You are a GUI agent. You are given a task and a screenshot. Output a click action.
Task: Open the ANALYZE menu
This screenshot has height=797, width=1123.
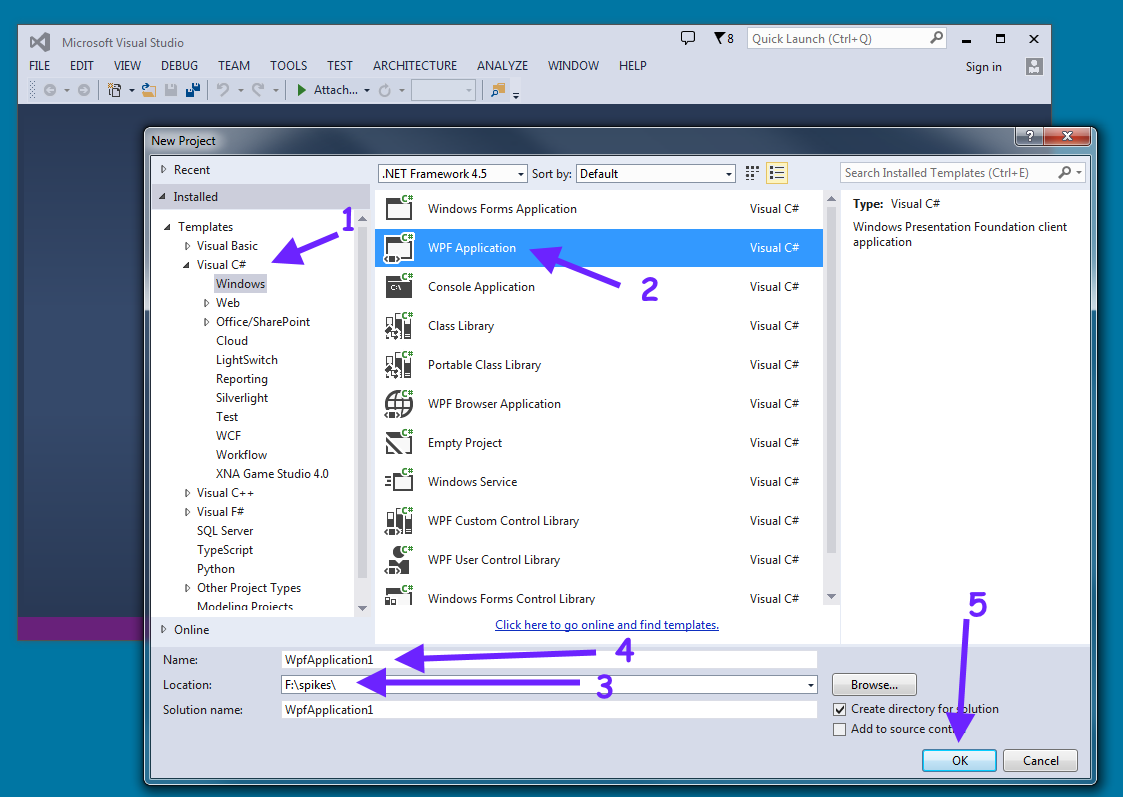coord(502,66)
